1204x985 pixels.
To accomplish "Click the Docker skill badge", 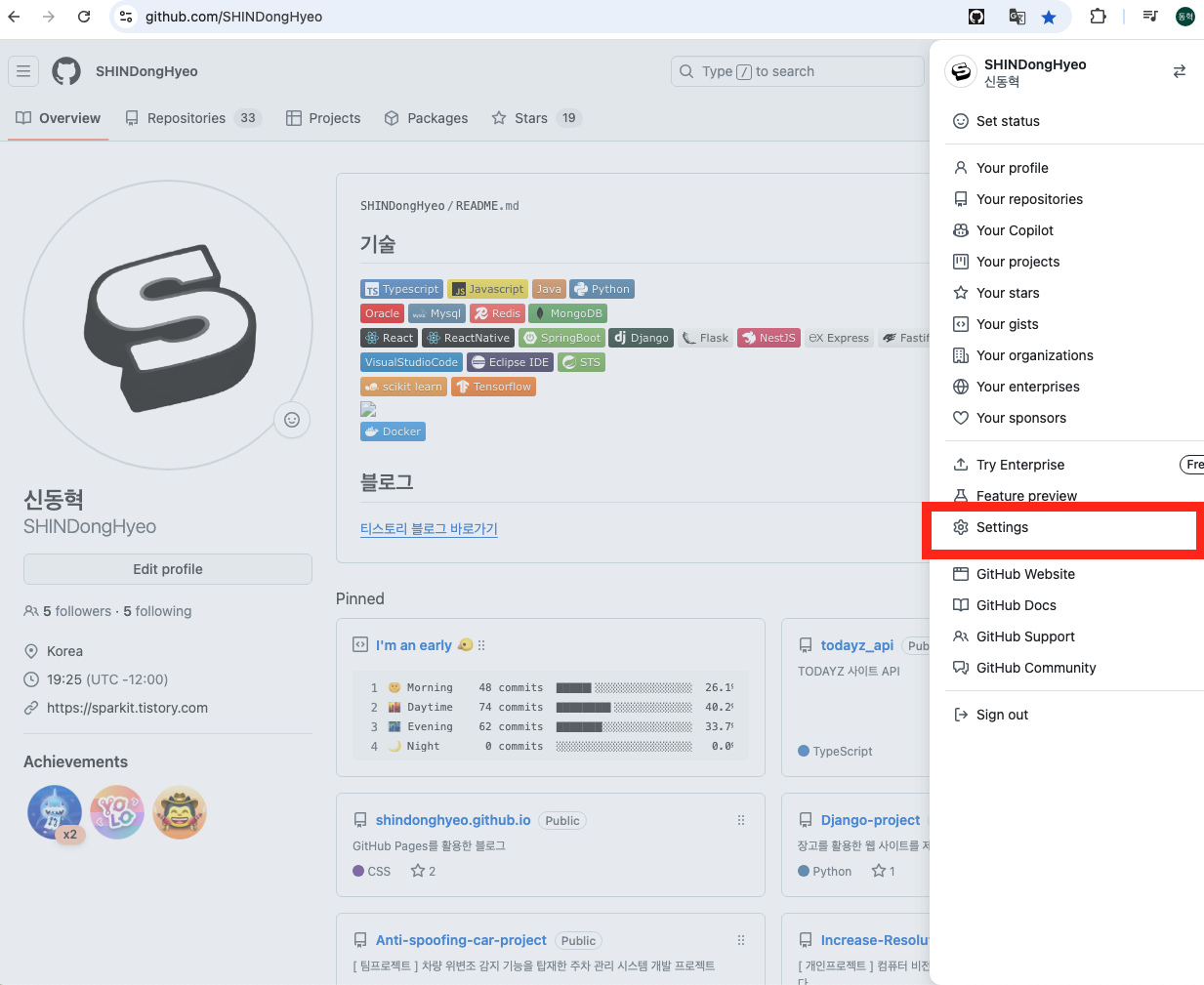I will click(x=393, y=431).
